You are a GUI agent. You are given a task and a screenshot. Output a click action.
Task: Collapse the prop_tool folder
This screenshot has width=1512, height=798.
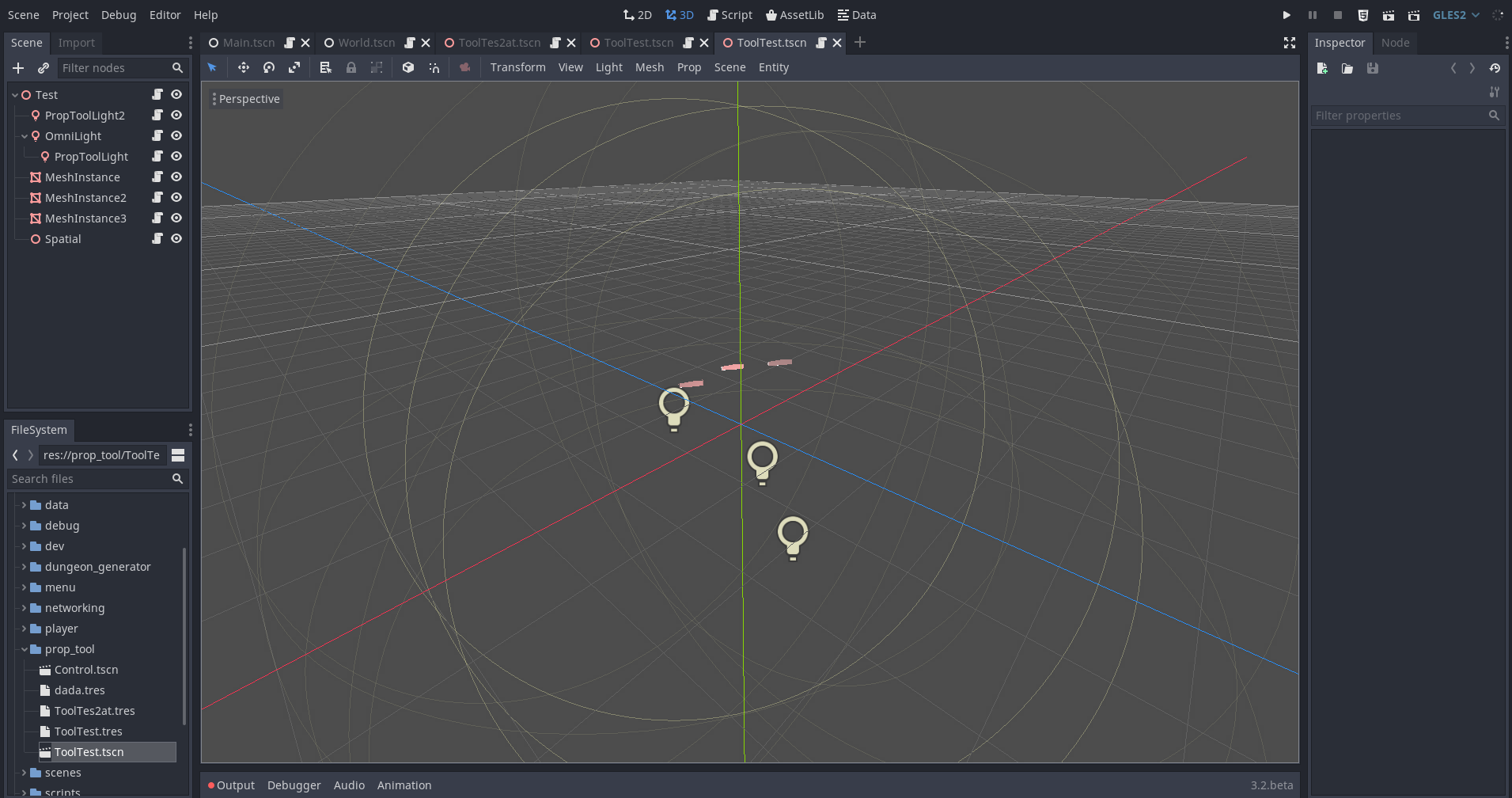pyautogui.click(x=24, y=648)
